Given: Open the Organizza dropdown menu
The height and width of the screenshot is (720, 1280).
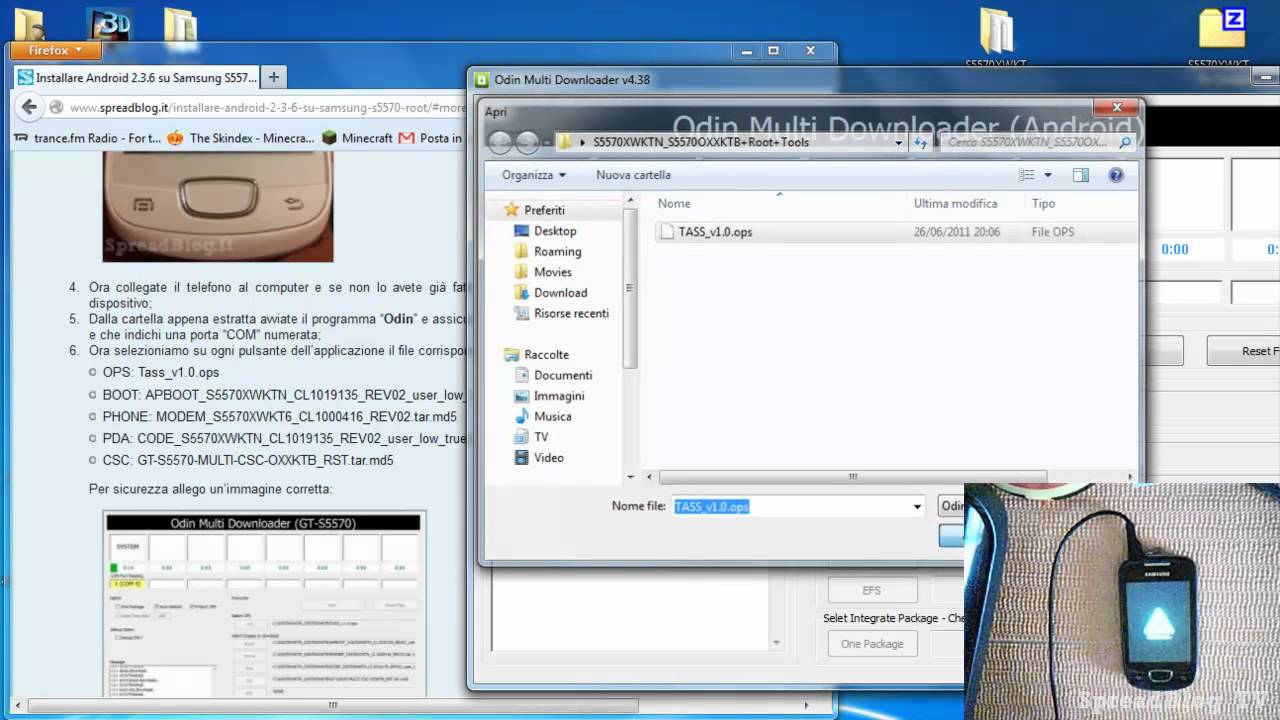Looking at the screenshot, I should click(x=534, y=175).
